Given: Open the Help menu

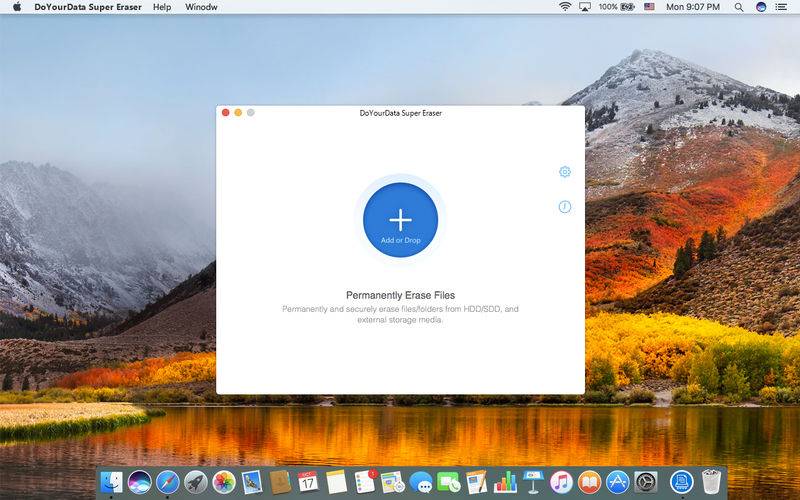Looking at the screenshot, I should (162, 7).
